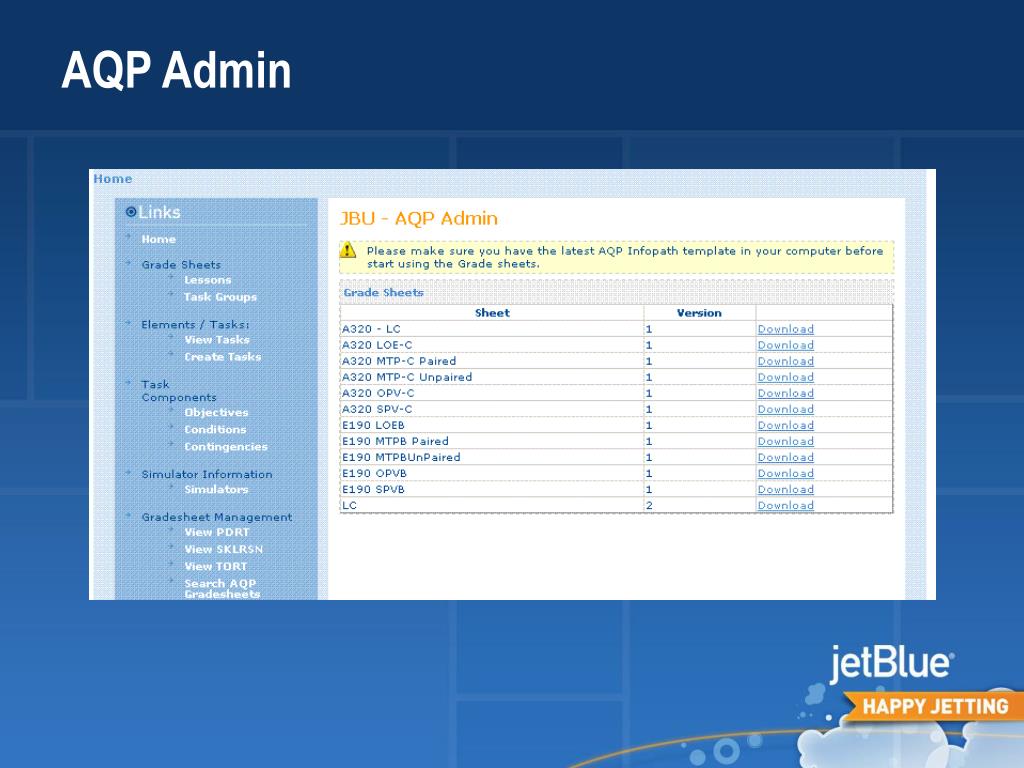This screenshot has width=1024, height=768.
Task: Click the arrow bullet beside Gradesheet Management
Action: (x=129, y=515)
